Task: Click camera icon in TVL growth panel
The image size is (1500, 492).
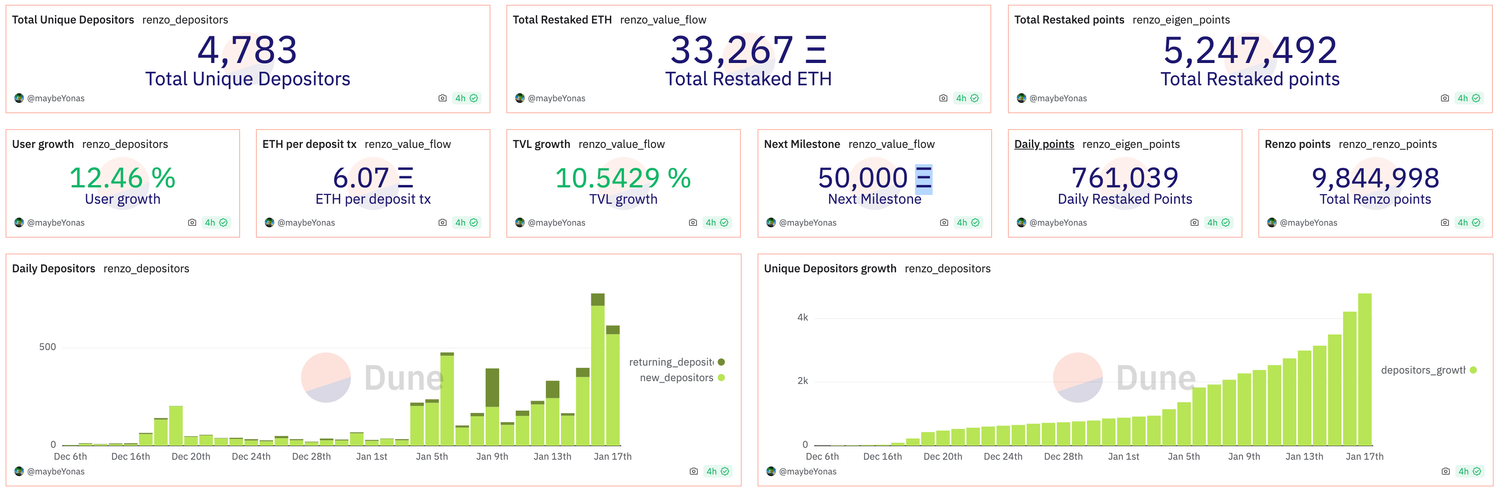Action: tap(693, 223)
